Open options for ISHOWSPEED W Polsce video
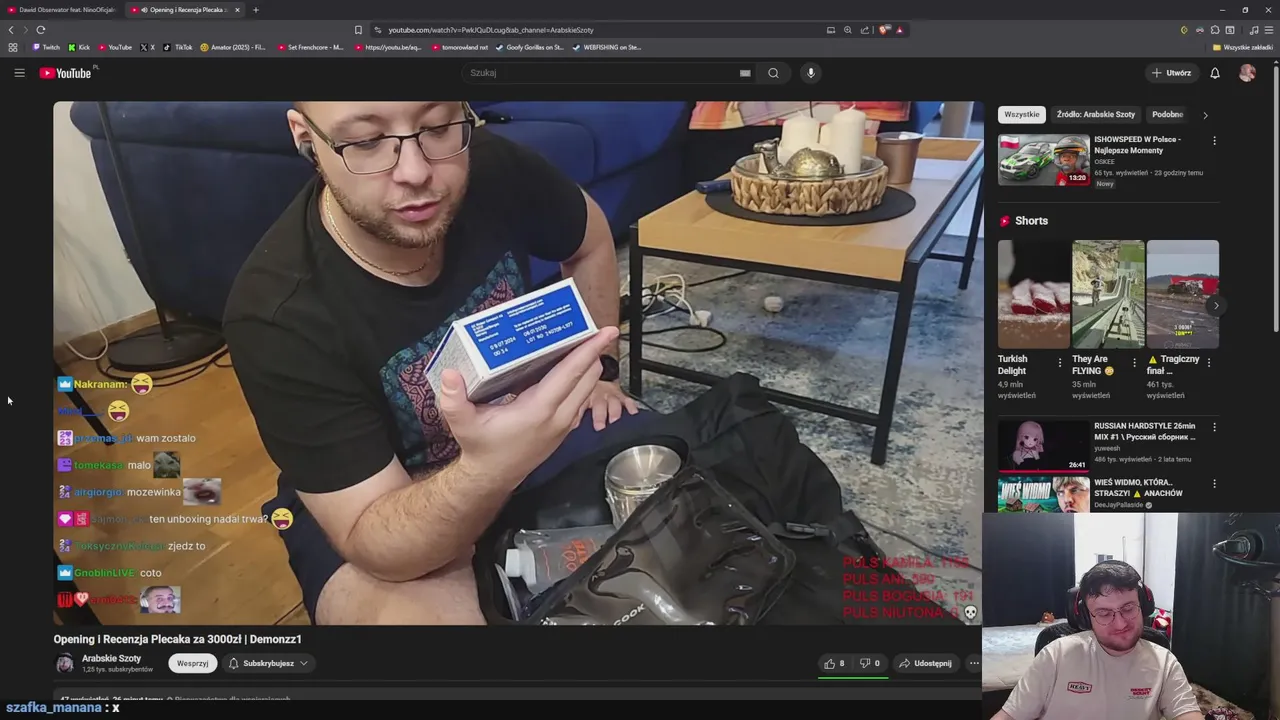The height and width of the screenshot is (720, 1280). [x=1214, y=141]
